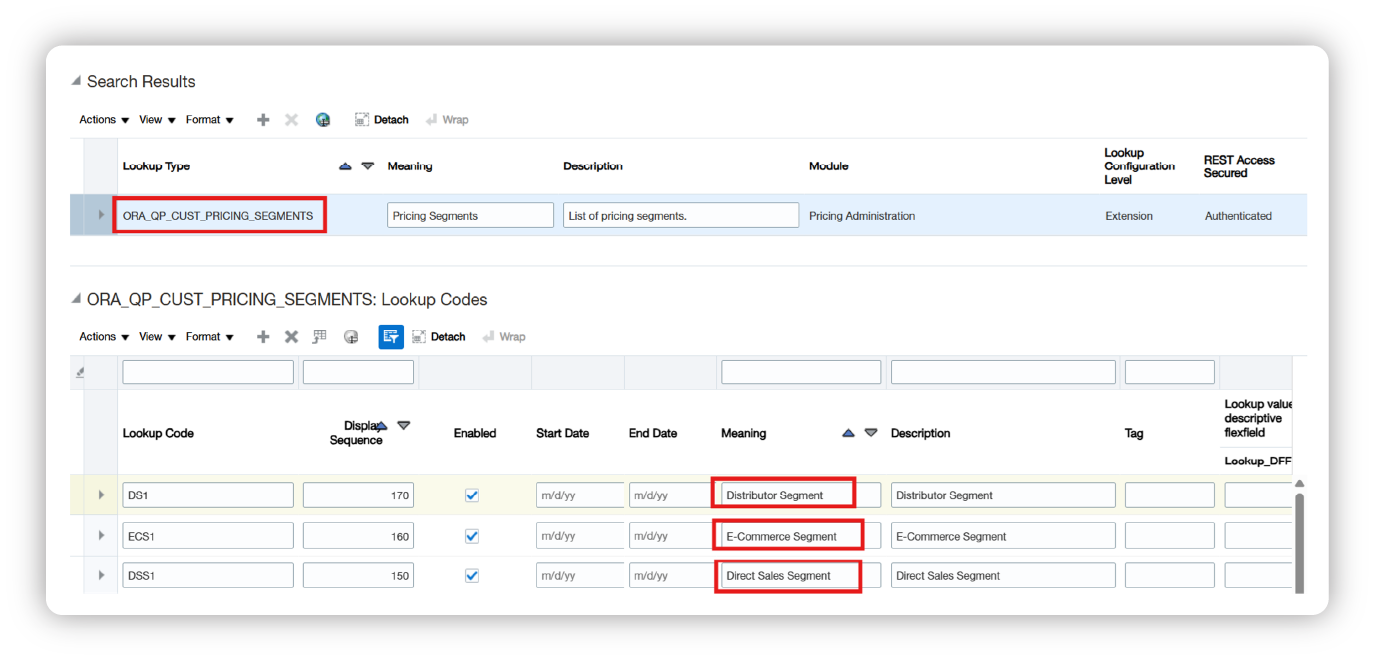Open the Format menu in Search Results
The width and height of the screenshot is (1374, 661).
(204, 119)
